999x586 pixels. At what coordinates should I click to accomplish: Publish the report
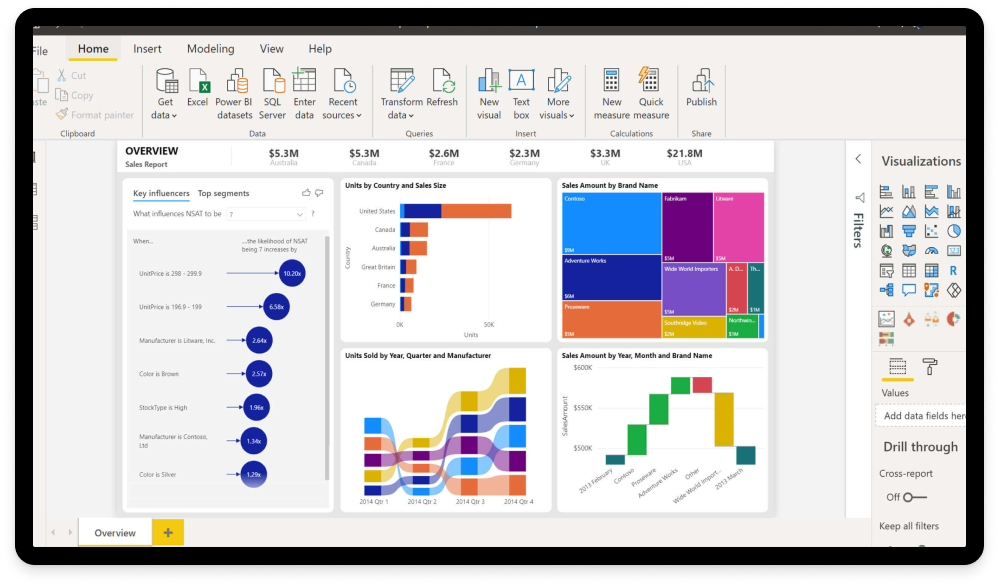(701, 88)
